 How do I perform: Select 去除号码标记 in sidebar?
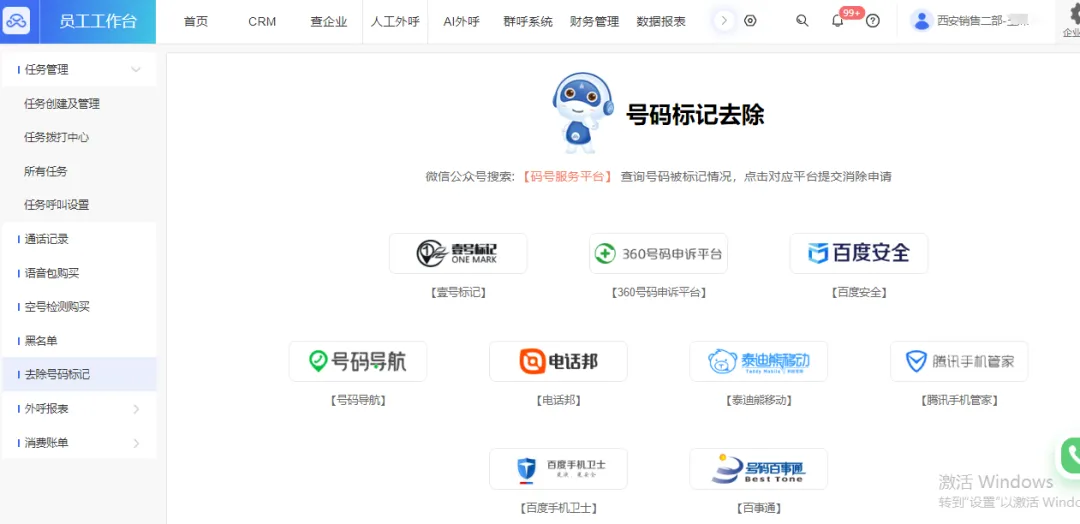pyautogui.click(x=79, y=375)
